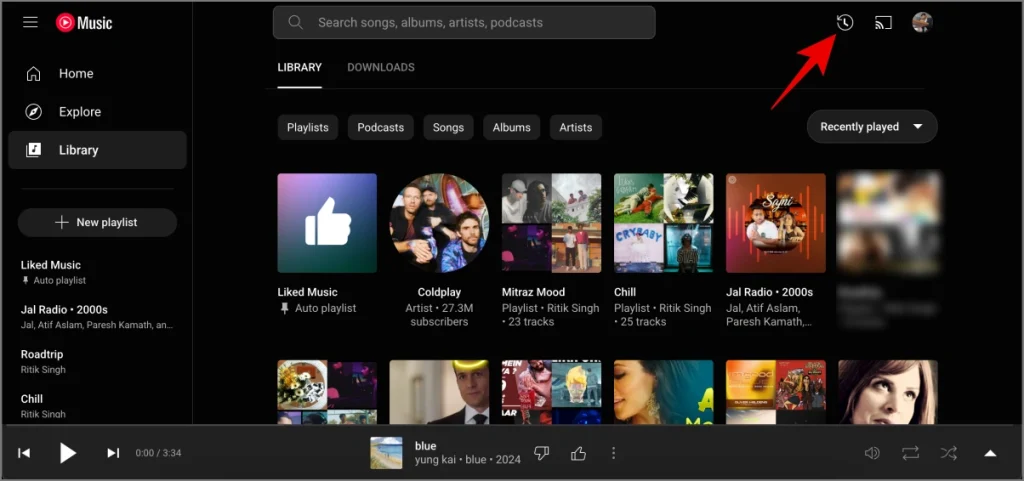The width and height of the screenshot is (1024, 481).
Task: Click the volume speaker icon
Action: click(872, 453)
